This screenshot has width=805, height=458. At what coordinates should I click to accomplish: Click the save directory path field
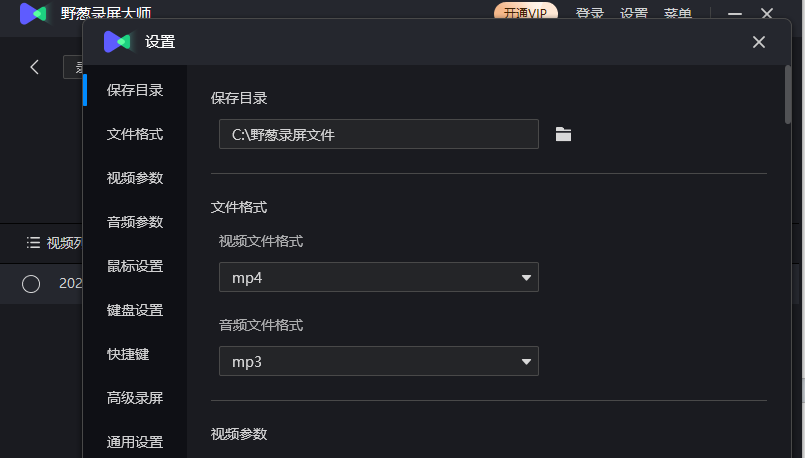tap(379, 134)
